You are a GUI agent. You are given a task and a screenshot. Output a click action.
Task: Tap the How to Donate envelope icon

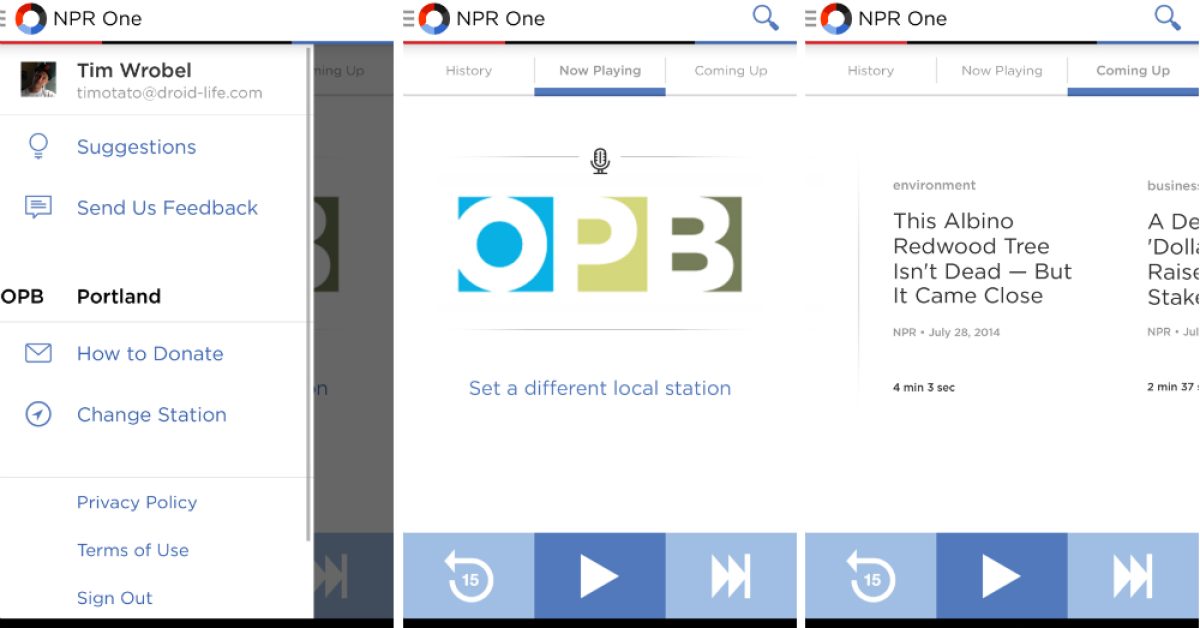point(38,353)
